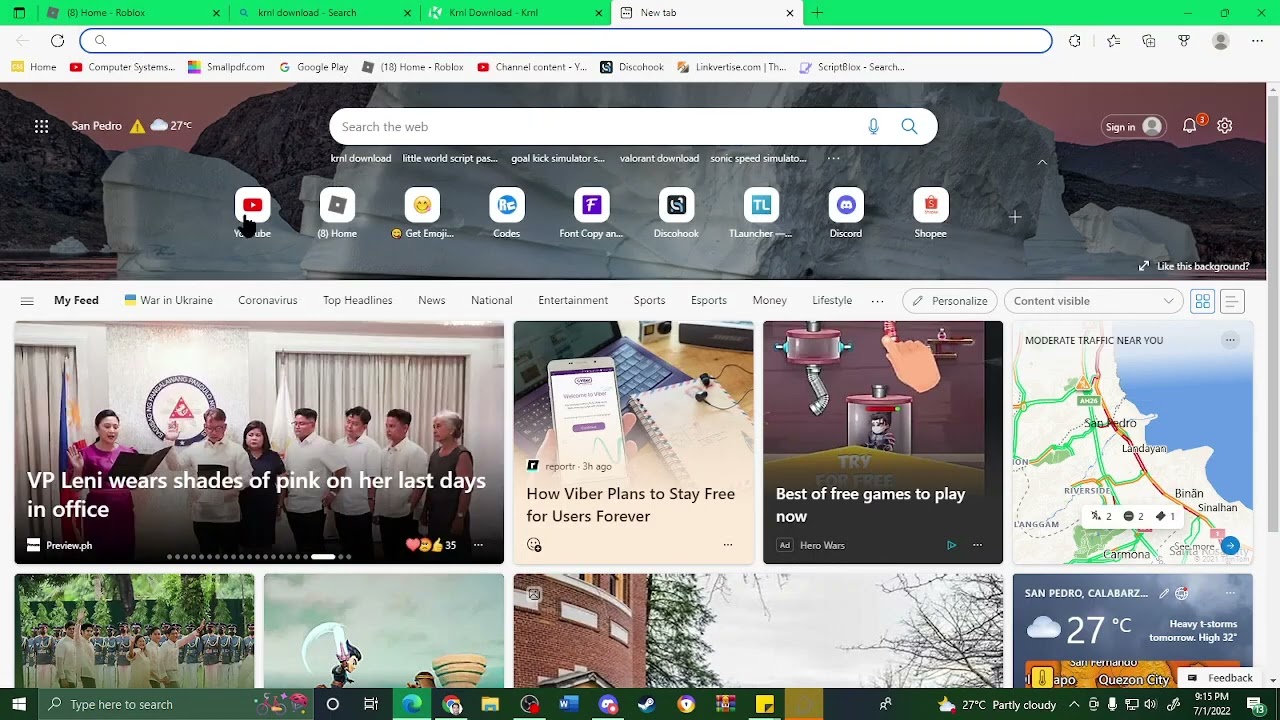The image size is (1280, 720).
Task: Collapse the quick links section
Action: click(1042, 162)
